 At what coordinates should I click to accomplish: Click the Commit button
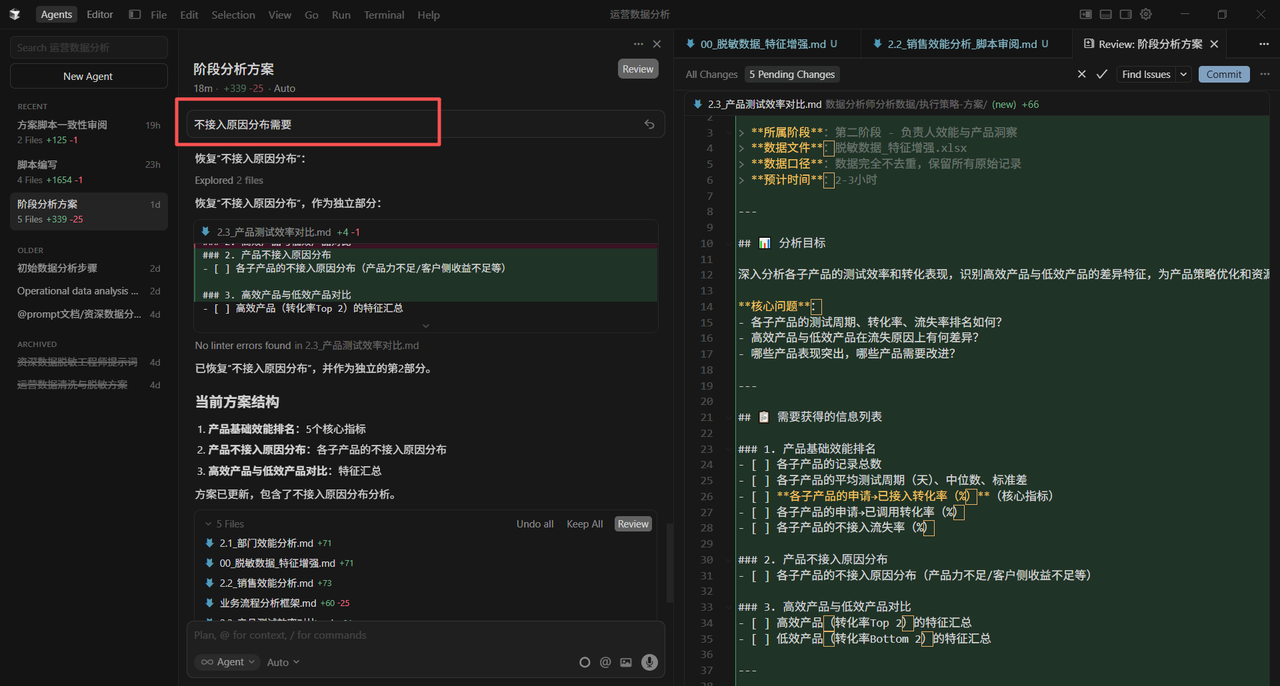[x=1224, y=74]
